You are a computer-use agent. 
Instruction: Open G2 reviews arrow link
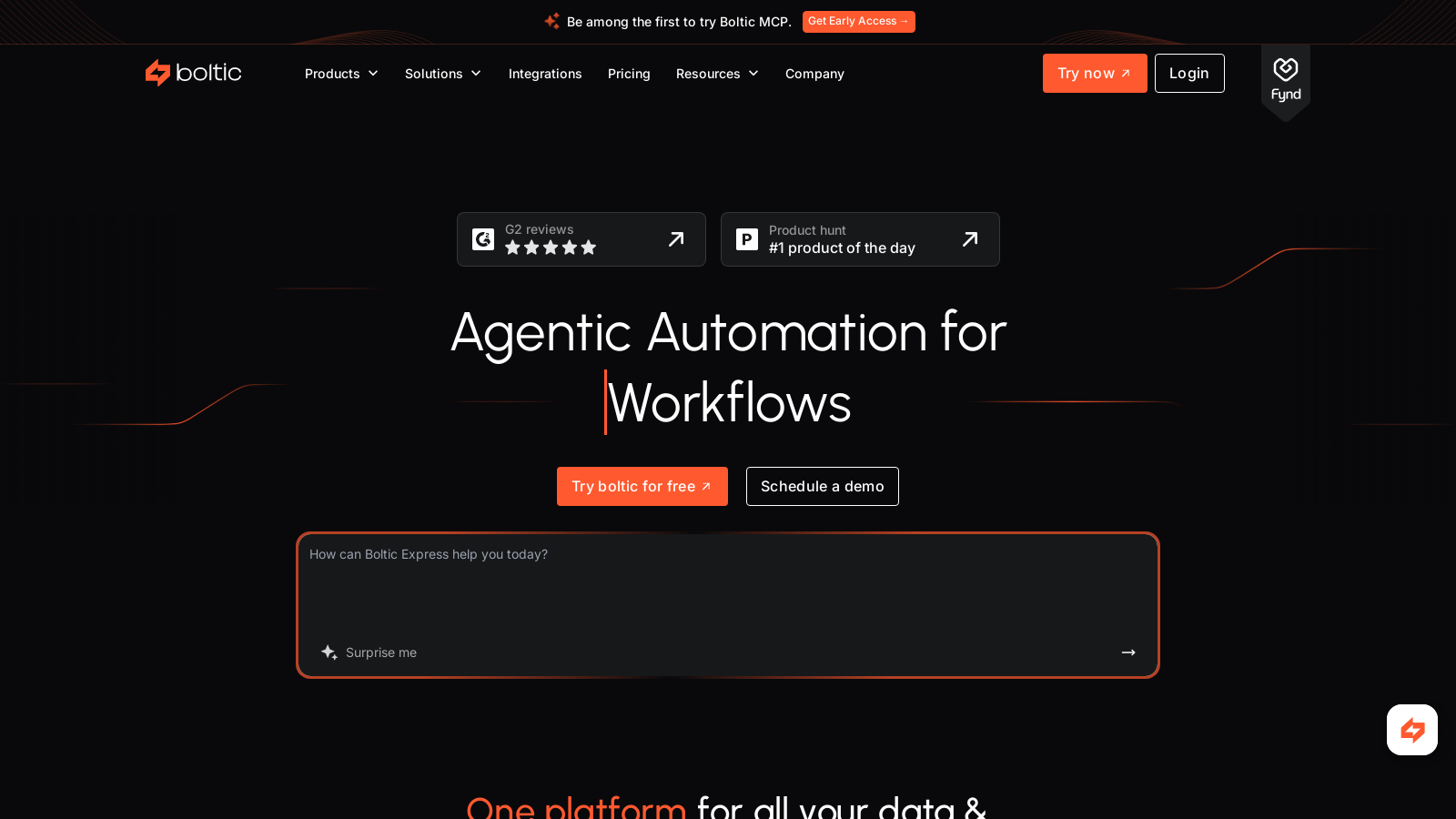click(676, 239)
